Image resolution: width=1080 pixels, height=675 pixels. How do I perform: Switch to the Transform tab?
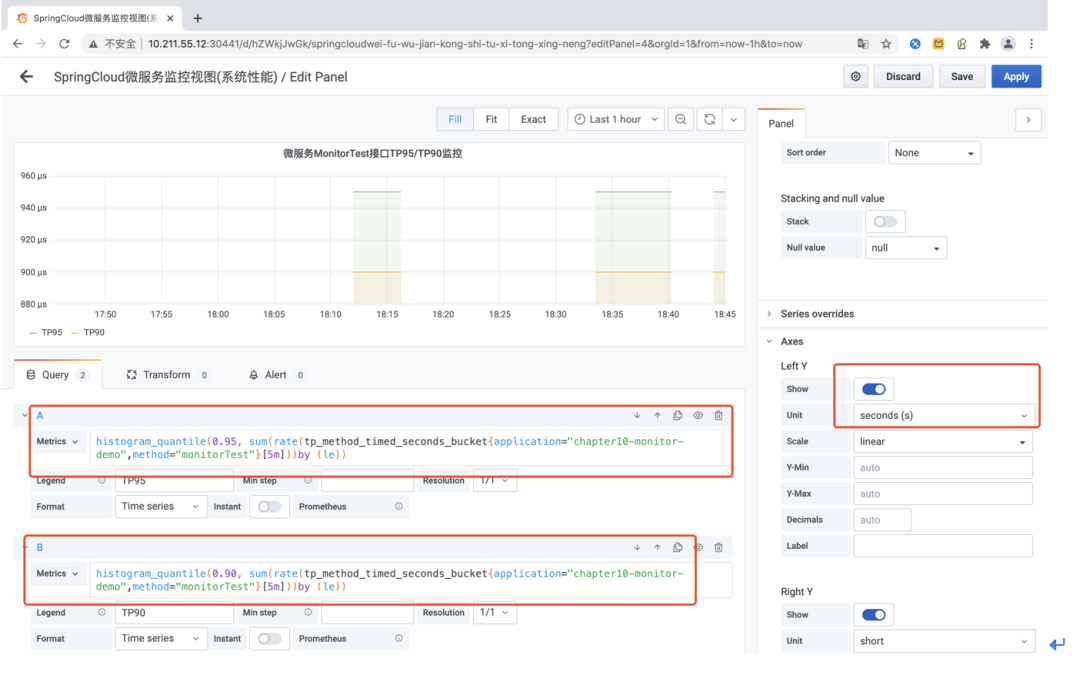coord(166,375)
